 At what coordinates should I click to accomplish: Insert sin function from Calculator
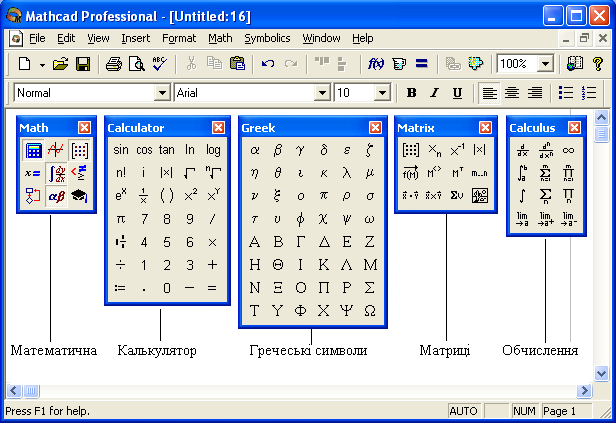[121, 150]
